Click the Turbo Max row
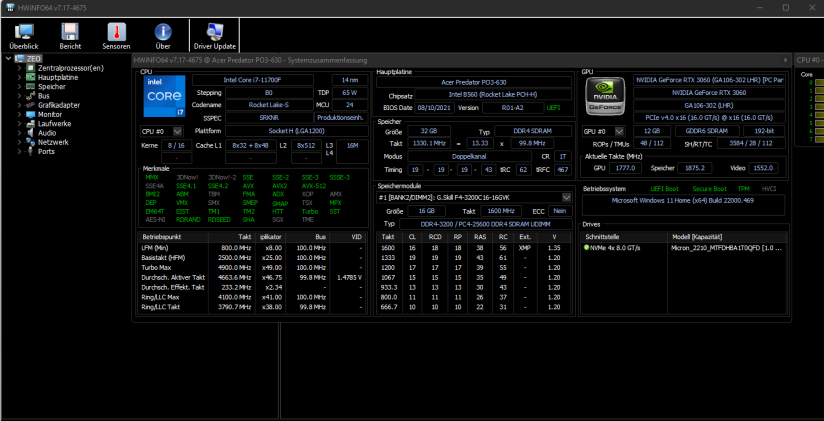Screen dimensions: 824x421 coord(252,267)
